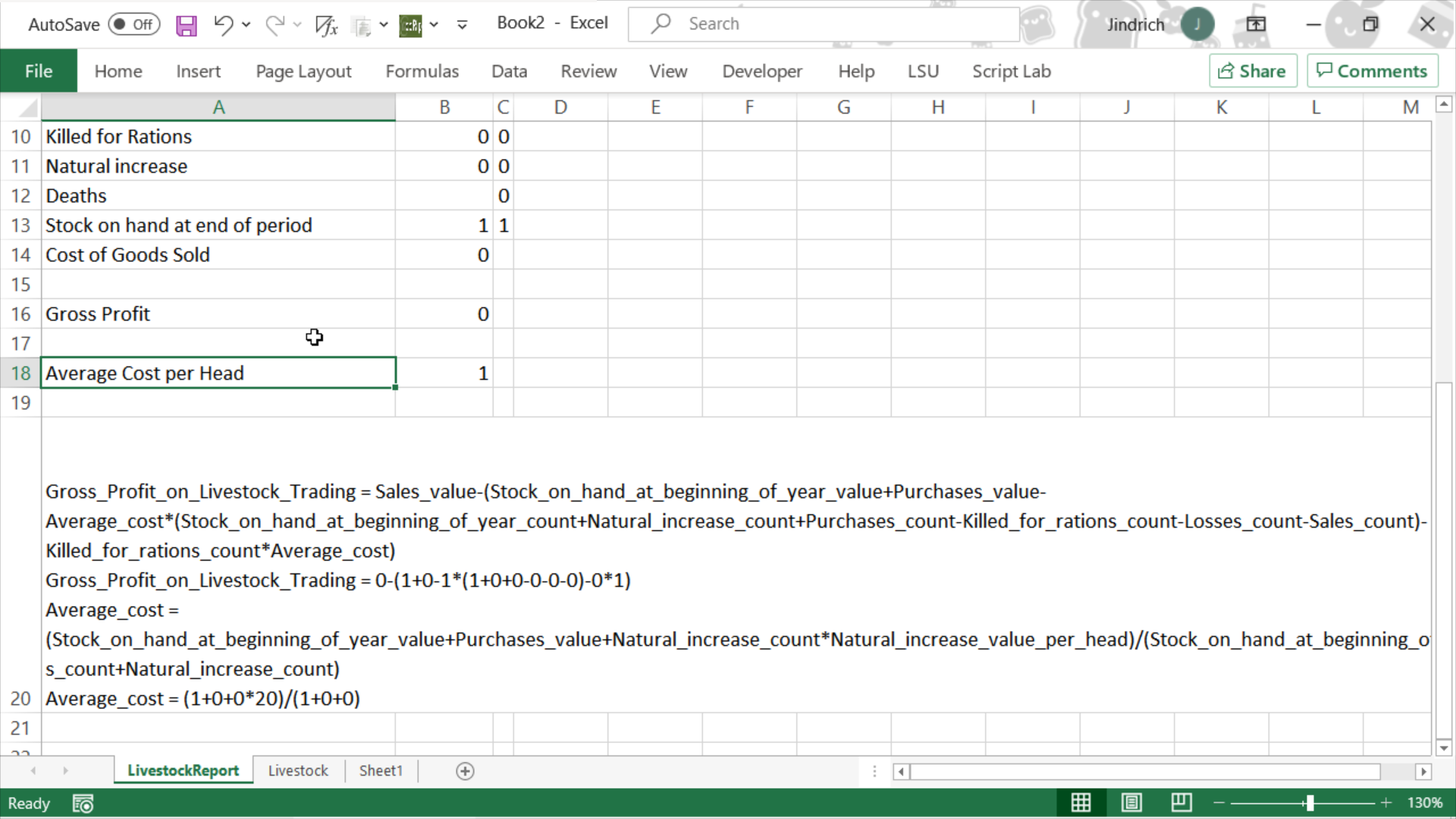Select the Formulas ribbon tab
Screen dimensions: 1456x819
[x=422, y=71]
